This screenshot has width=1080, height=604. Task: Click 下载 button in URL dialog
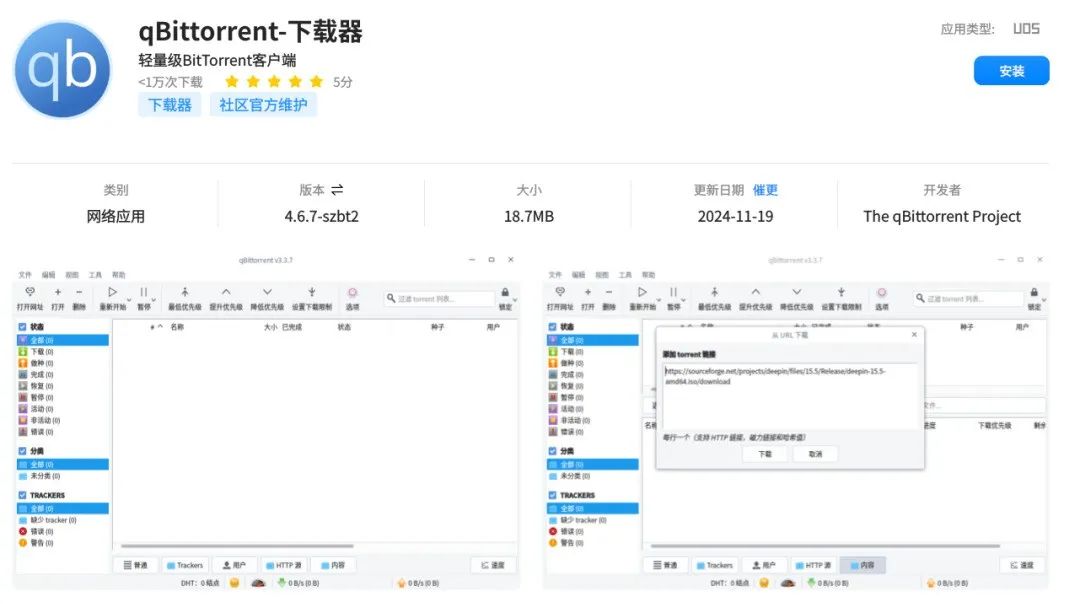[765, 455]
